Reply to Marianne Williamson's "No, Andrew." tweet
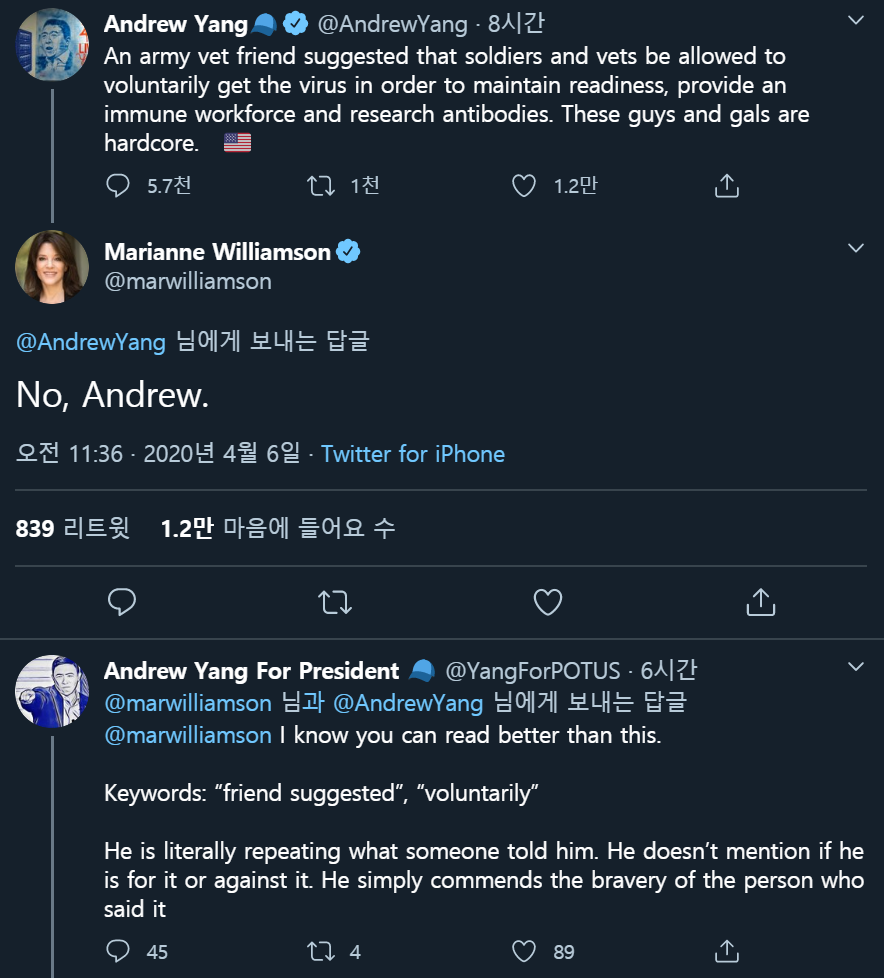Screen dimensions: 884x978 (x=122, y=601)
